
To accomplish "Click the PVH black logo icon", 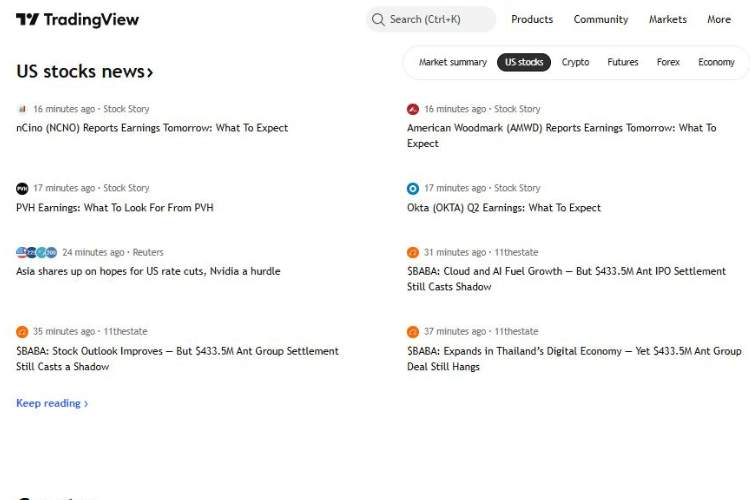I will click(x=22, y=188).
